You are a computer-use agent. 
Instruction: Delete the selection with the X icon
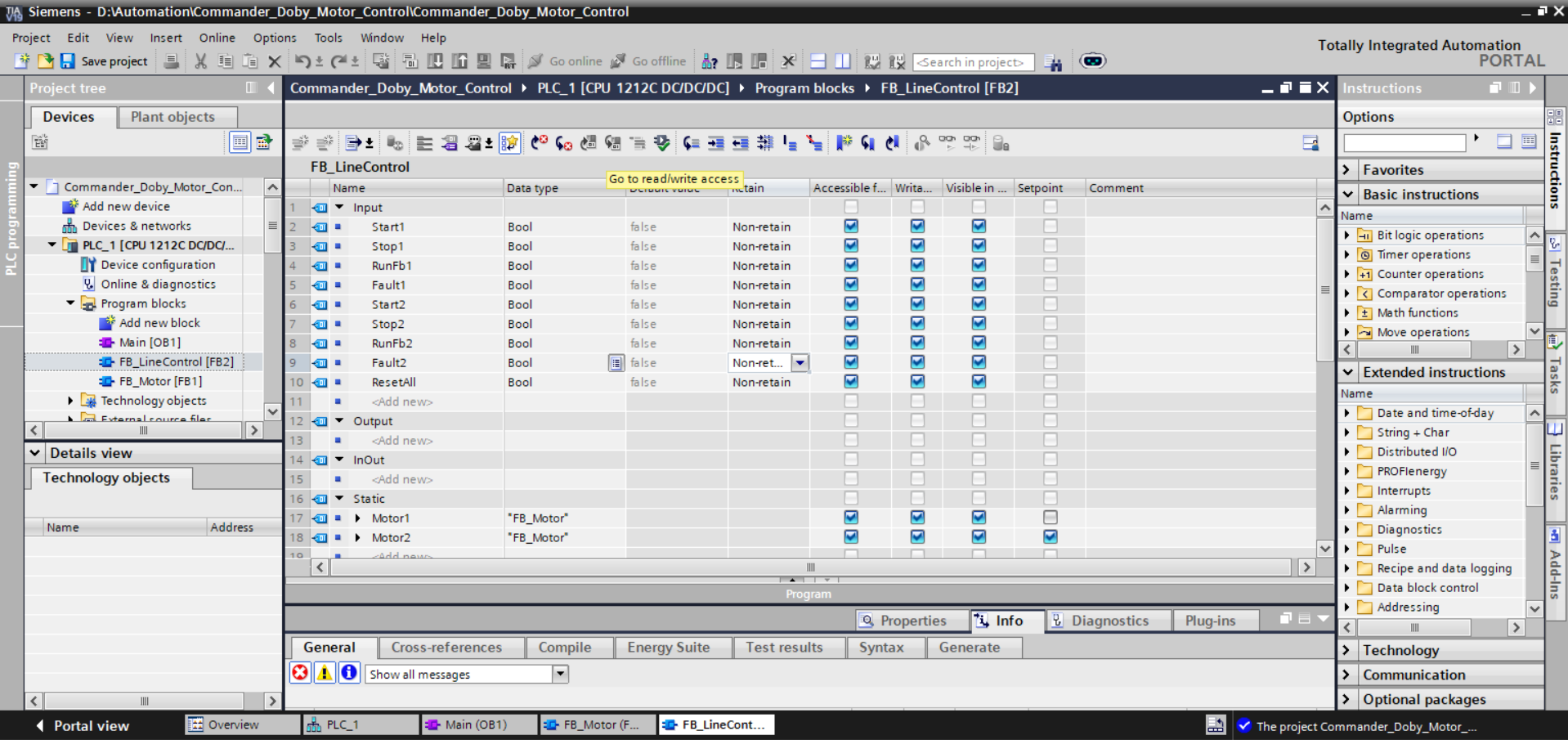(x=275, y=61)
